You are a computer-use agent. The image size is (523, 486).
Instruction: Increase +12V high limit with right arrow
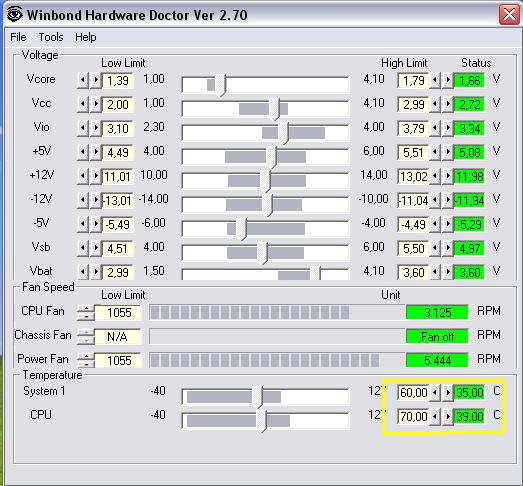click(x=448, y=176)
